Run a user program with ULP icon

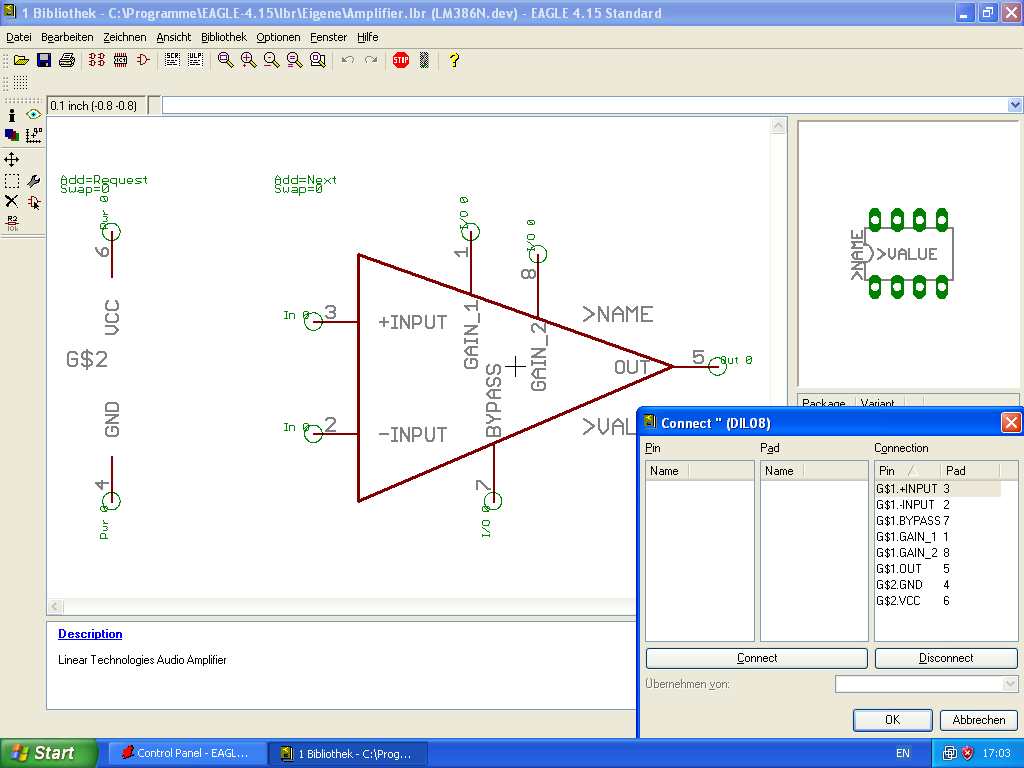195,60
